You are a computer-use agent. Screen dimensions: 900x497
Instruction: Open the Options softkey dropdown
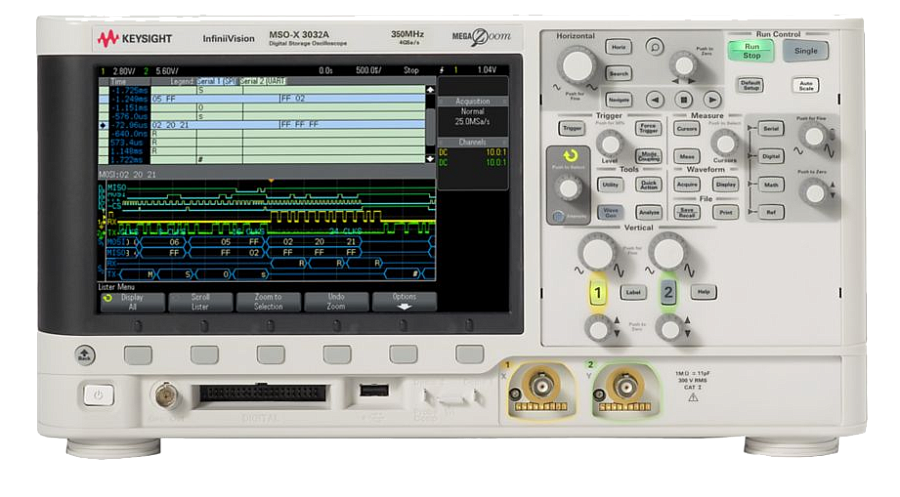[404, 302]
